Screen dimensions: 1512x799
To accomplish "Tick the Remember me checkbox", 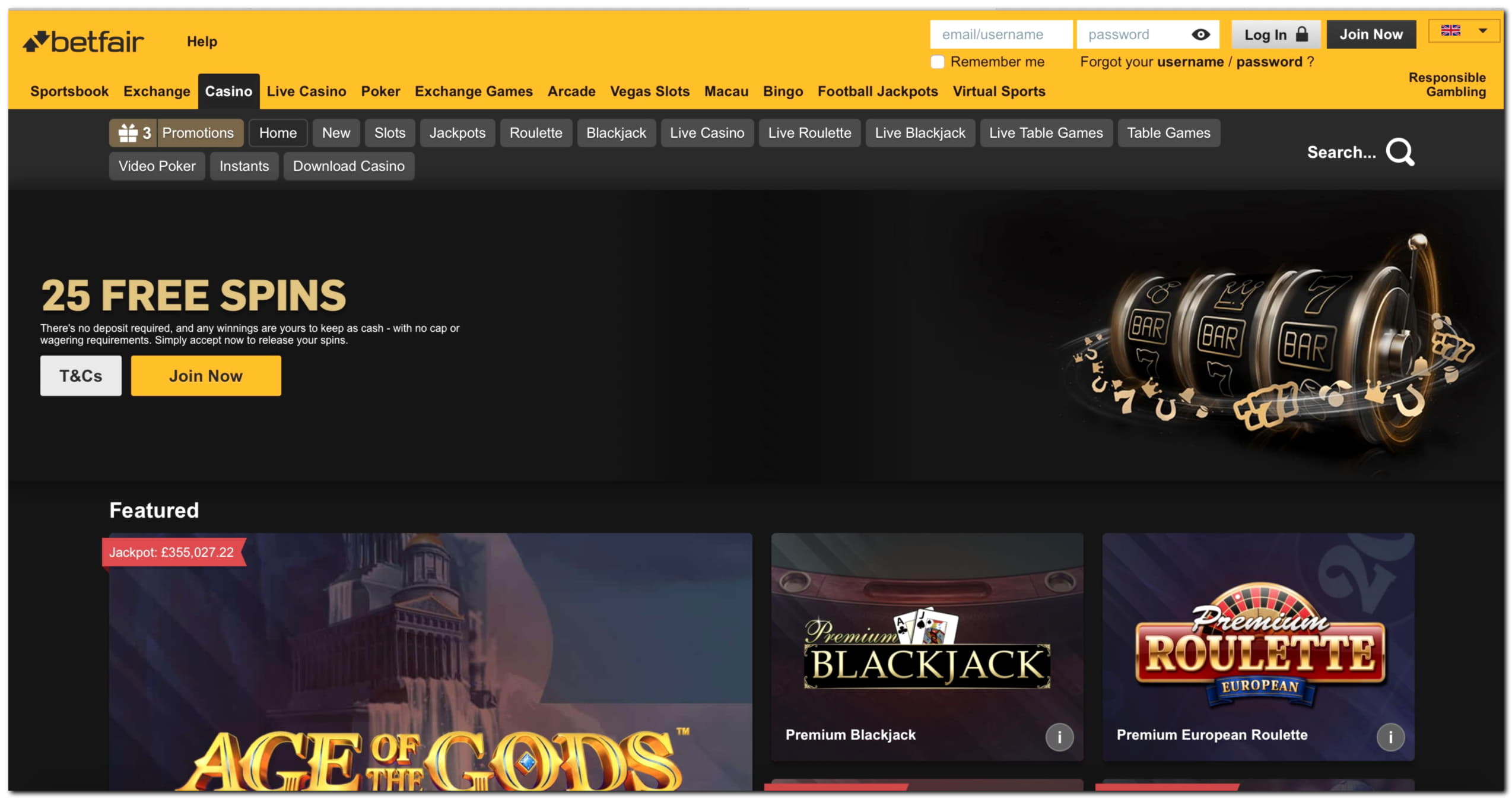I will click(938, 62).
